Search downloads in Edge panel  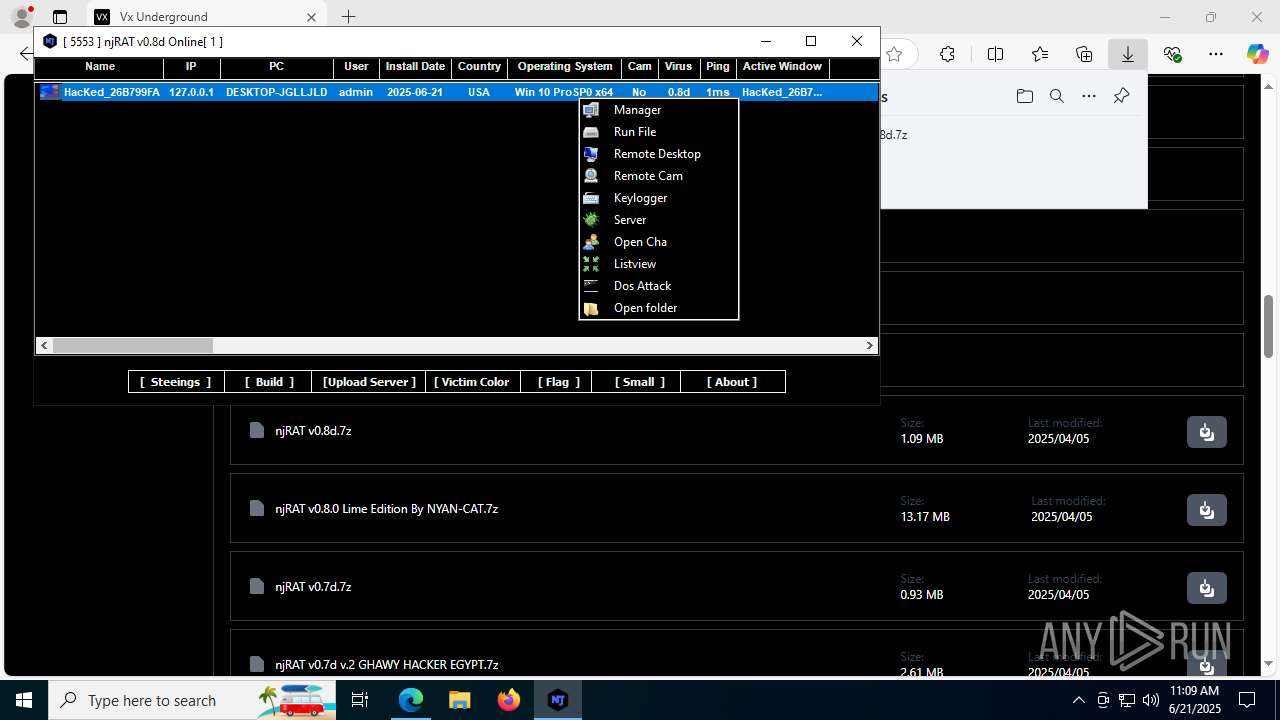1056,96
